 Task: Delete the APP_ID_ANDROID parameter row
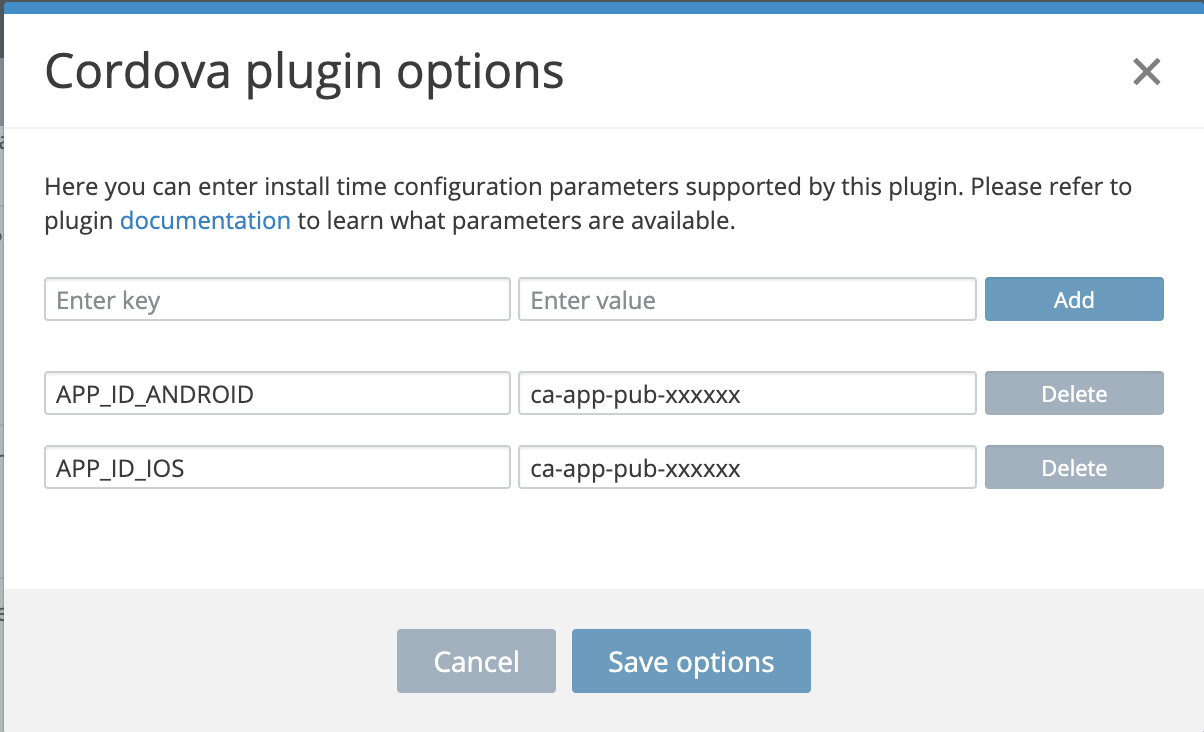coord(1074,394)
